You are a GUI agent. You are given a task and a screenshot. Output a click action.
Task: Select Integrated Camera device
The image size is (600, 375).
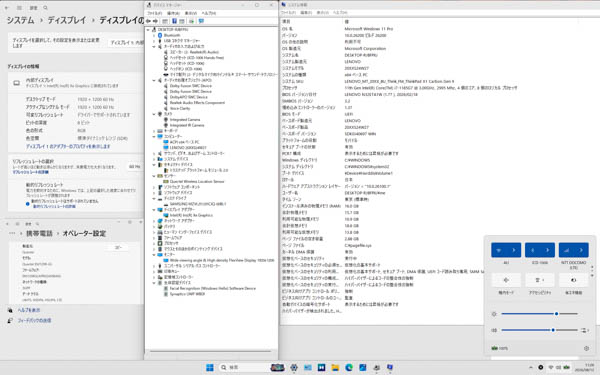[x=184, y=120]
